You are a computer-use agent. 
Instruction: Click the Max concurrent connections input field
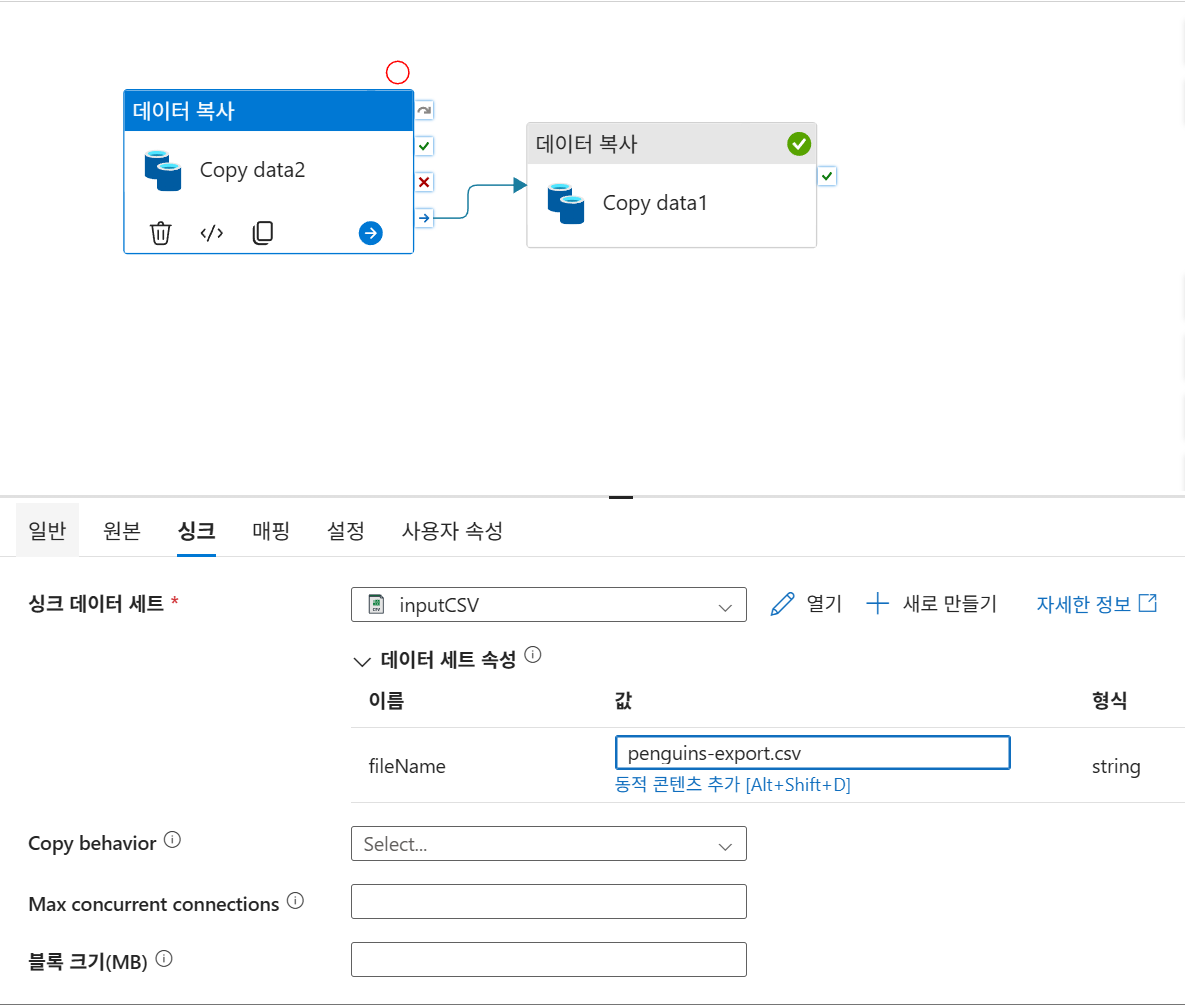[x=549, y=901]
